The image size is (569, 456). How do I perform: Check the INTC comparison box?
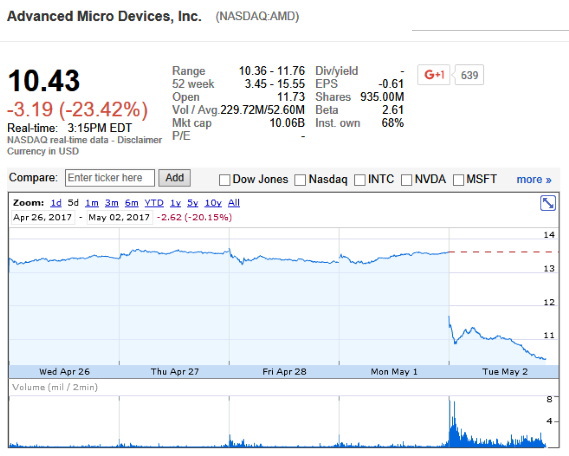pyautogui.click(x=360, y=180)
